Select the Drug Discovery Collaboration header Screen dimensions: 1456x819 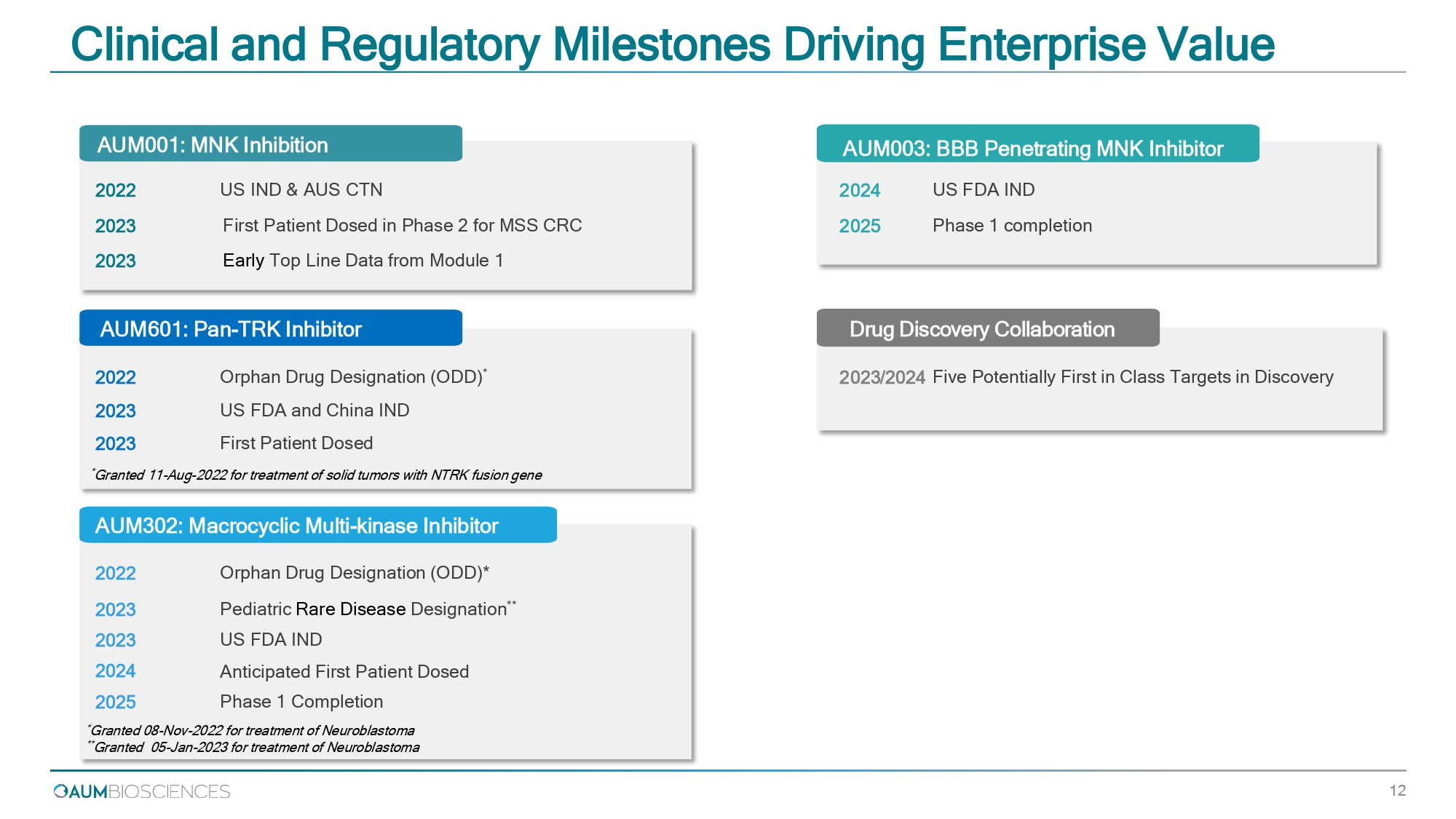click(988, 328)
